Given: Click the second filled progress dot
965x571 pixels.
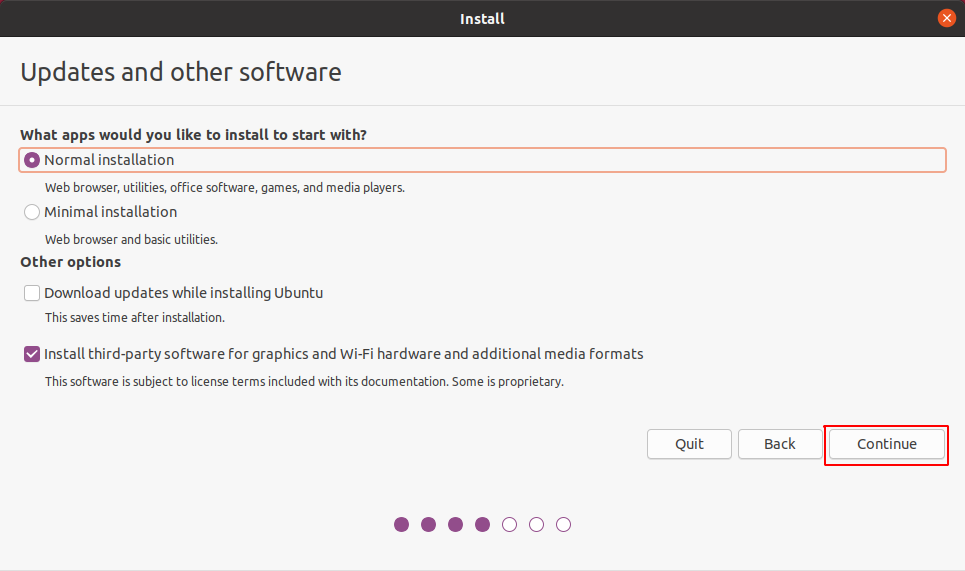Looking at the screenshot, I should 429,524.
